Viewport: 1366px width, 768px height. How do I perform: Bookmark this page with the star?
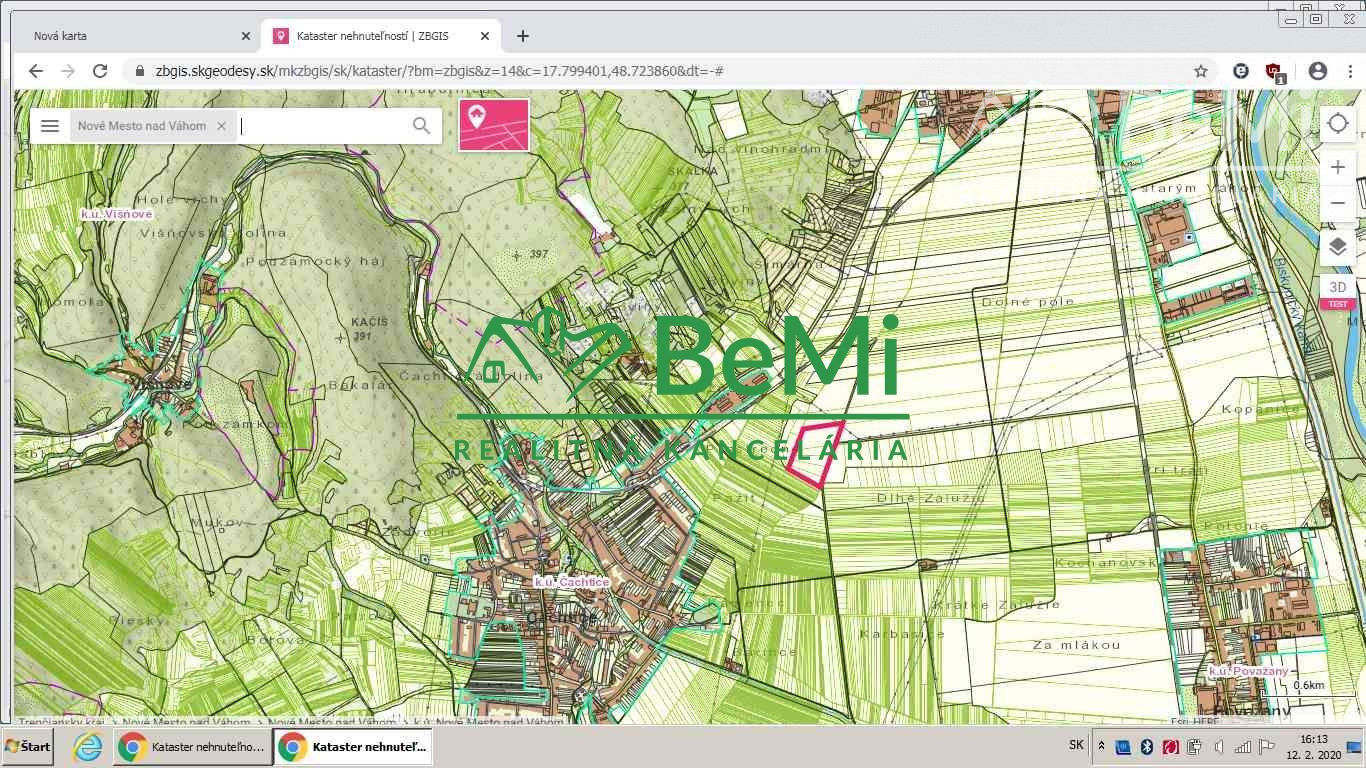[1201, 71]
